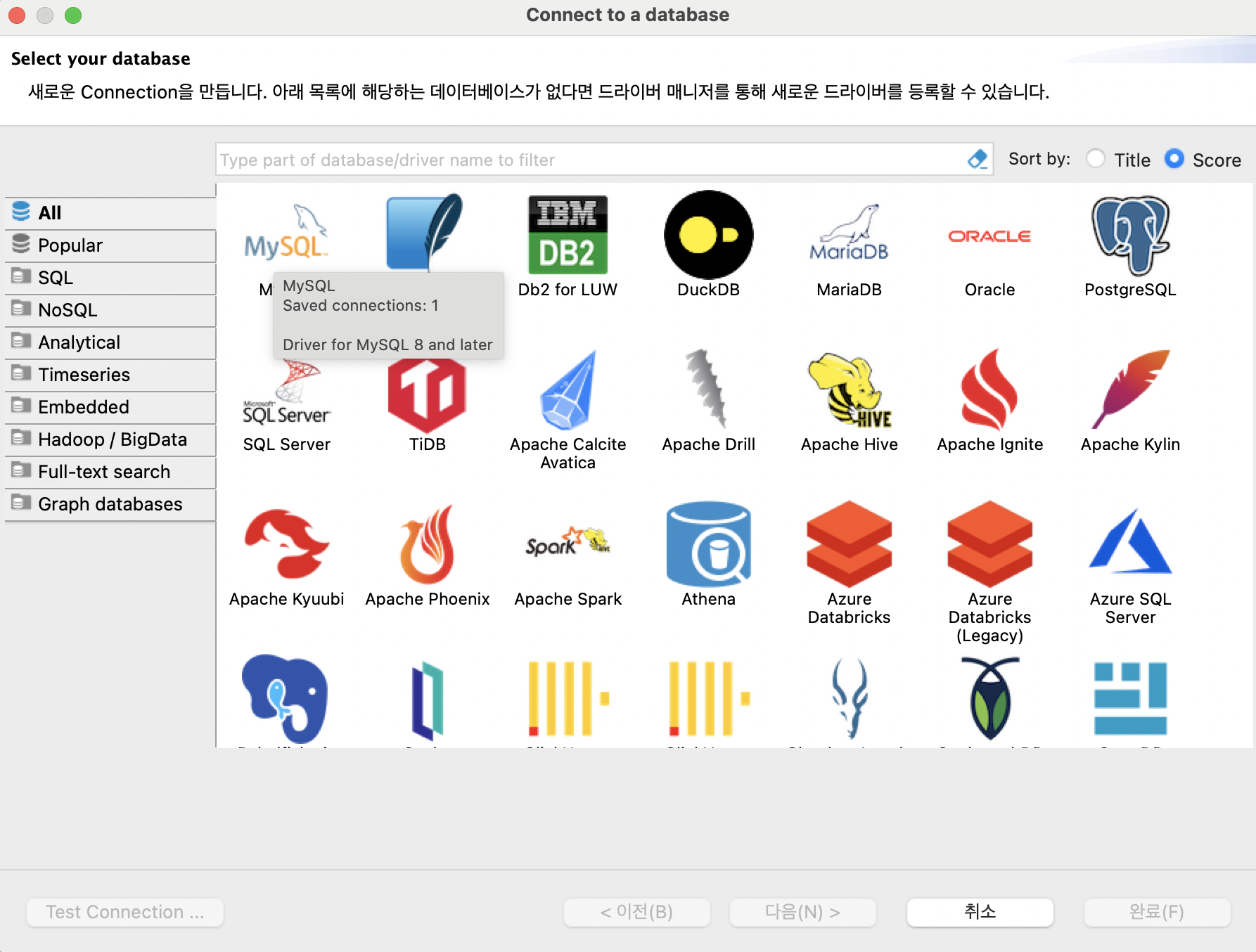Image resolution: width=1256 pixels, height=952 pixels.
Task: Cancel the dialog with 취소
Action: pyautogui.click(x=980, y=912)
